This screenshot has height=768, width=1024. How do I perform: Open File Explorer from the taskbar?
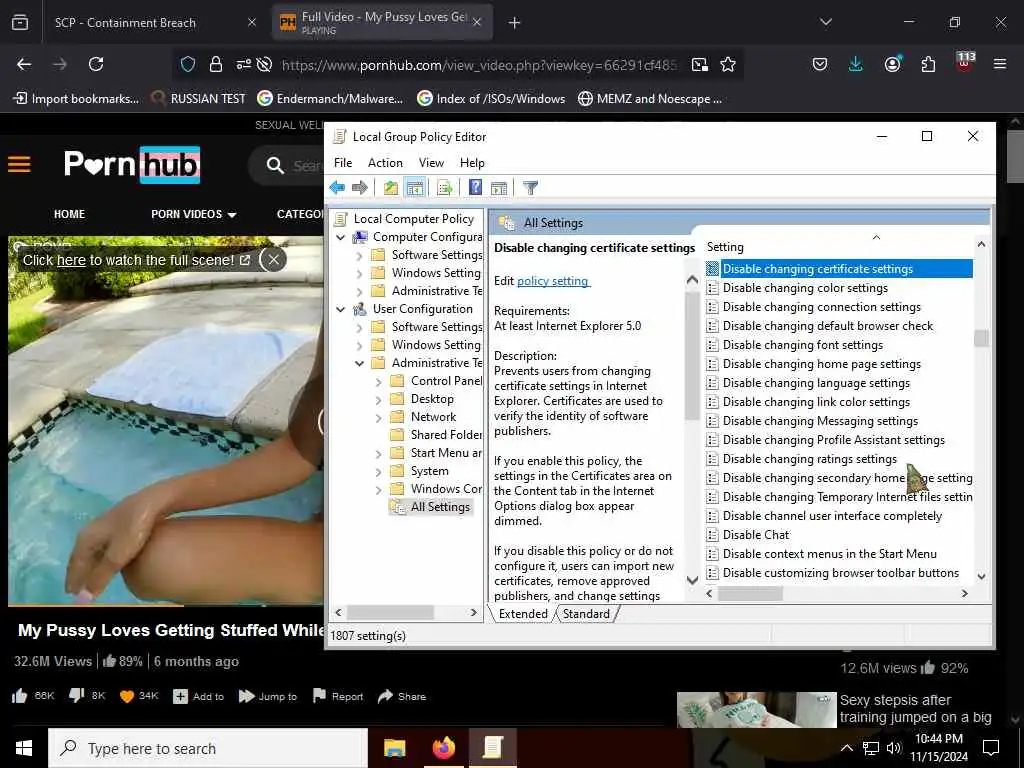394,748
